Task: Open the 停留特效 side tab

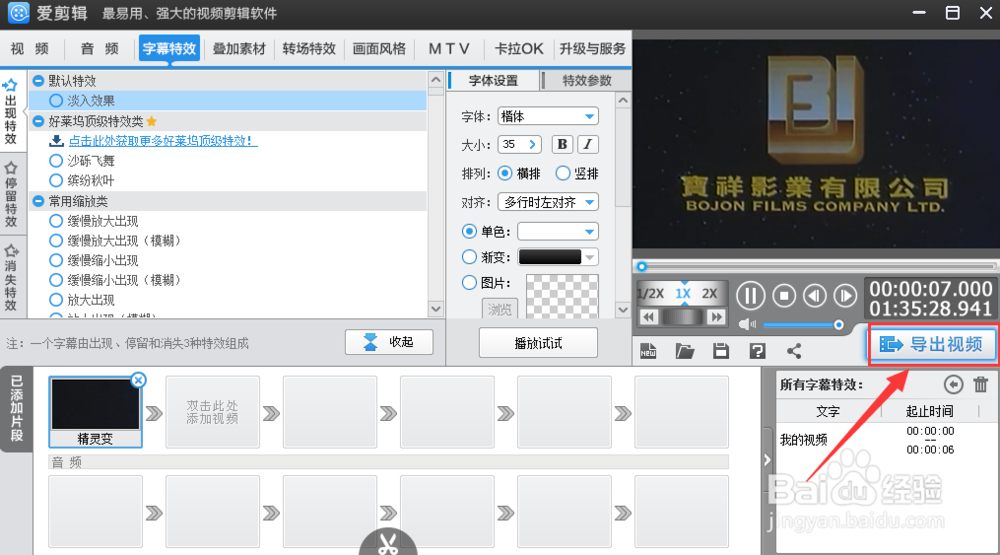Action: [x=11, y=195]
